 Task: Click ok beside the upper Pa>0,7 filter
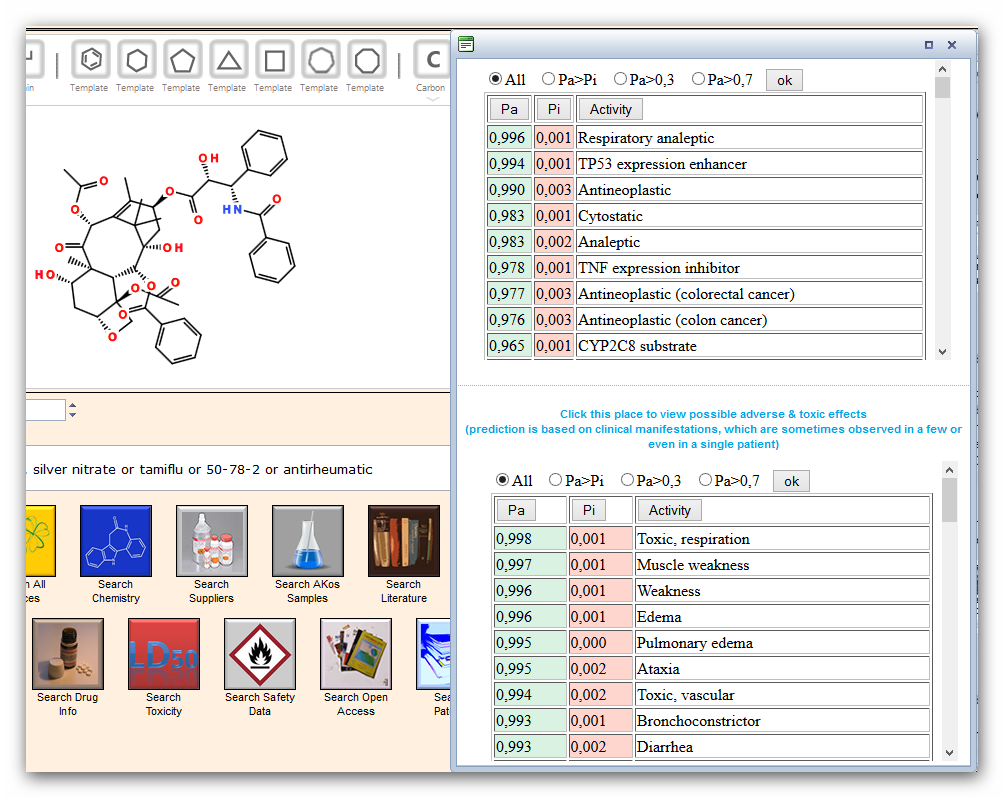coord(784,80)
